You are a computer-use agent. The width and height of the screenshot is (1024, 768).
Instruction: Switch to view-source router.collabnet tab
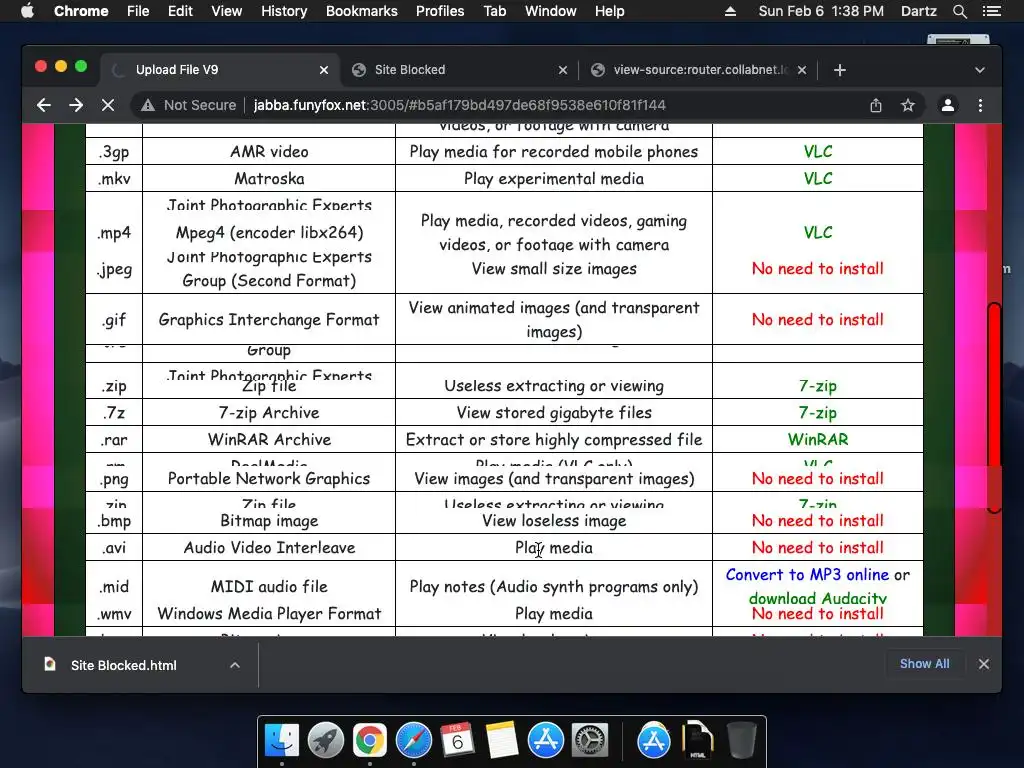(701, 70)
